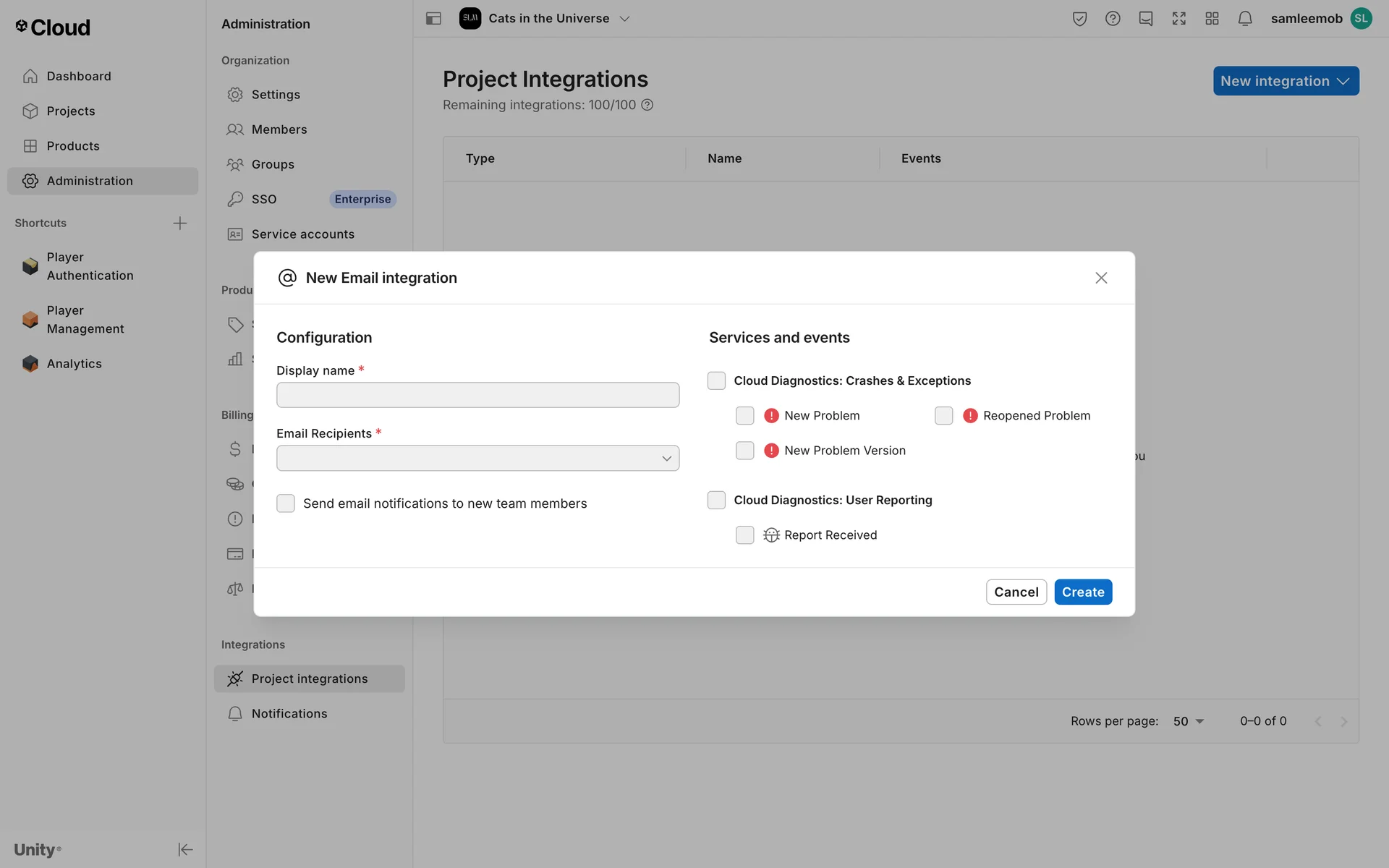This screenshot has width=1389, height=868.
Task: Open the Cats in the Universe project switcher
Action: click(548, 19)
